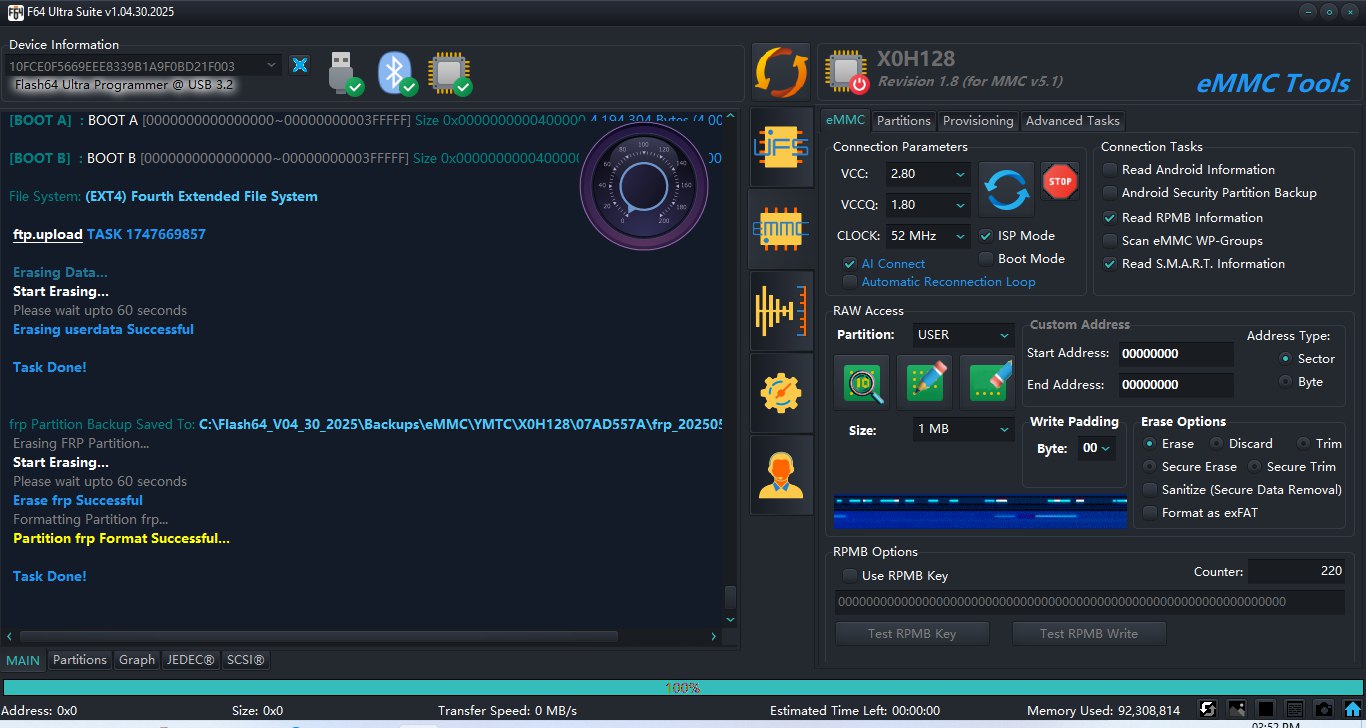Expand the device ID dropdown
The width and height of the screenshot is (1366, 728).
click(272, 65)
